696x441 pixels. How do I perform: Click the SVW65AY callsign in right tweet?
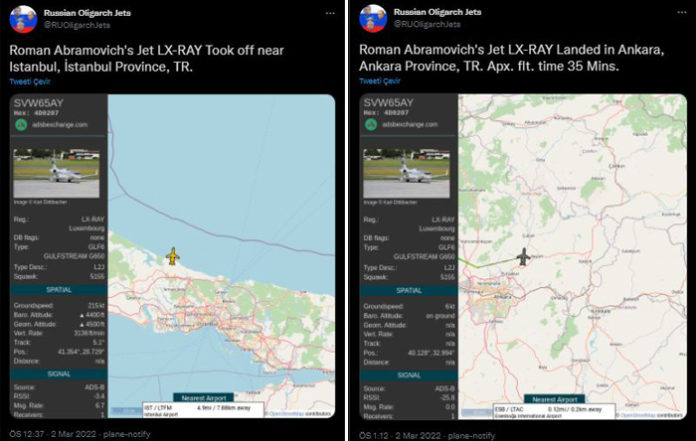(388, 102)
